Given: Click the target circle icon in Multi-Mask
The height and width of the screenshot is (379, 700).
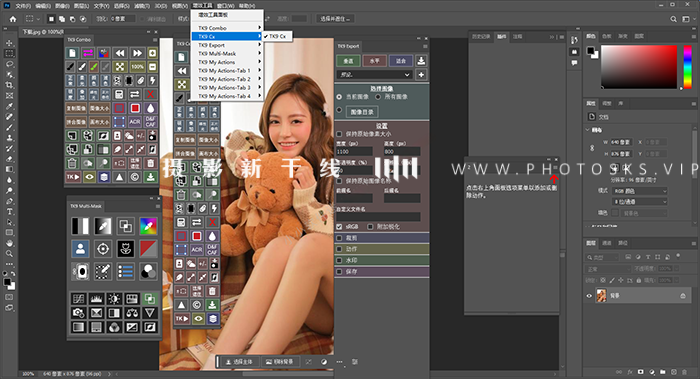Looking at the screenshot, I should [103, 249].
